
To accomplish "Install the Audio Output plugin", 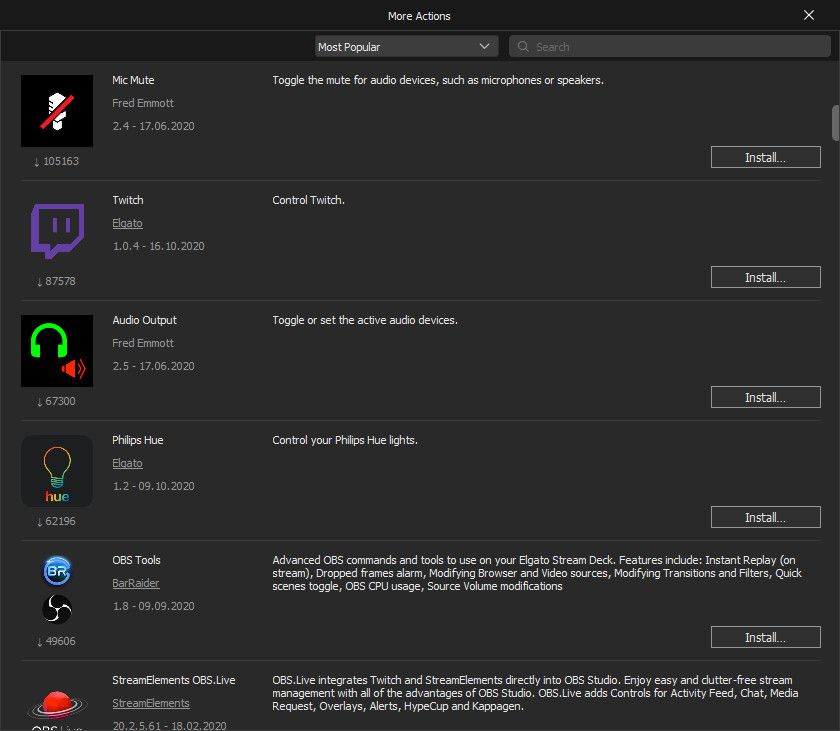I will [766, 397].
